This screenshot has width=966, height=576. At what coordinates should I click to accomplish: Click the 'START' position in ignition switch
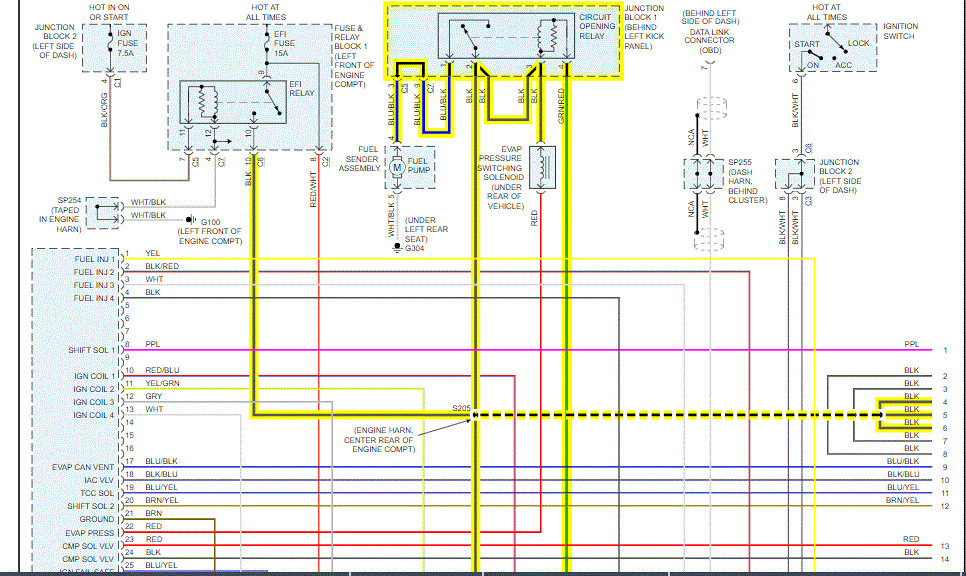pos(806,44)
